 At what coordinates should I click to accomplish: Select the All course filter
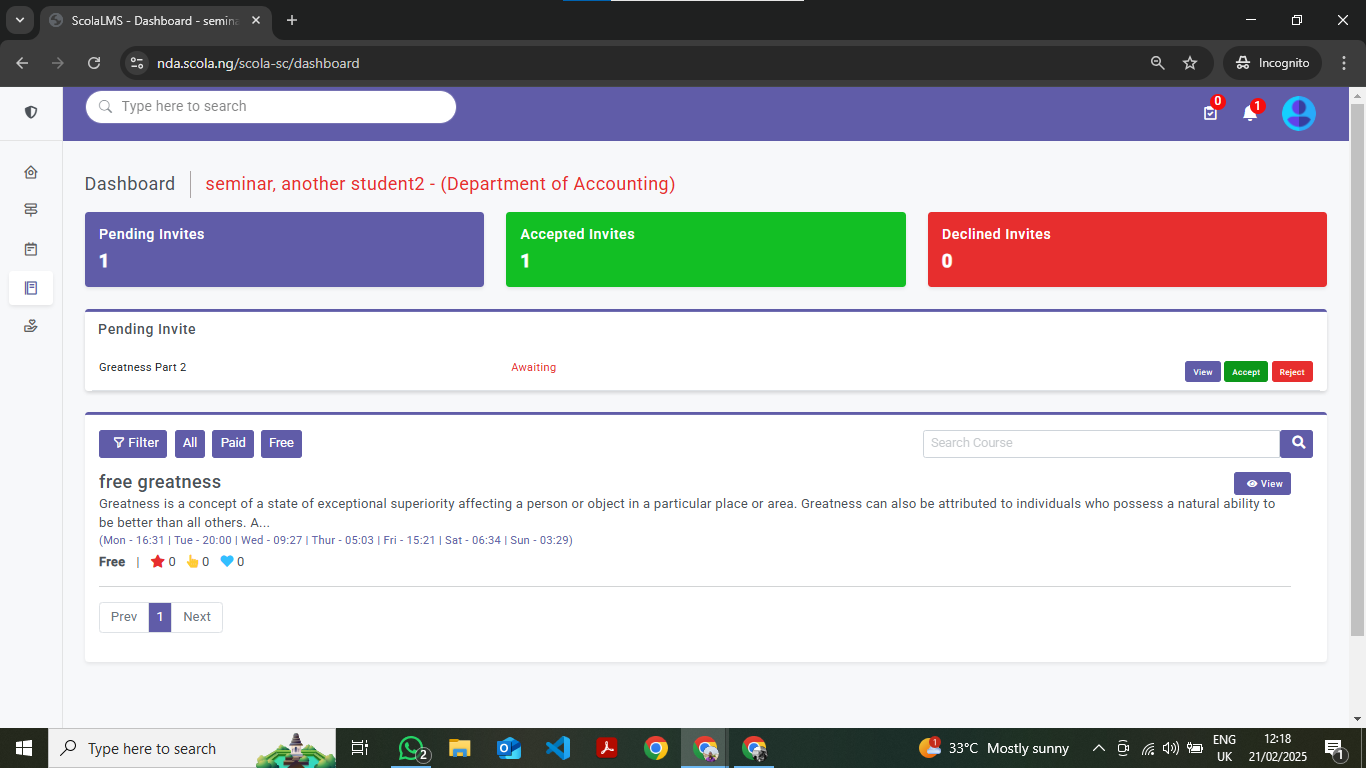pos(190,443)
